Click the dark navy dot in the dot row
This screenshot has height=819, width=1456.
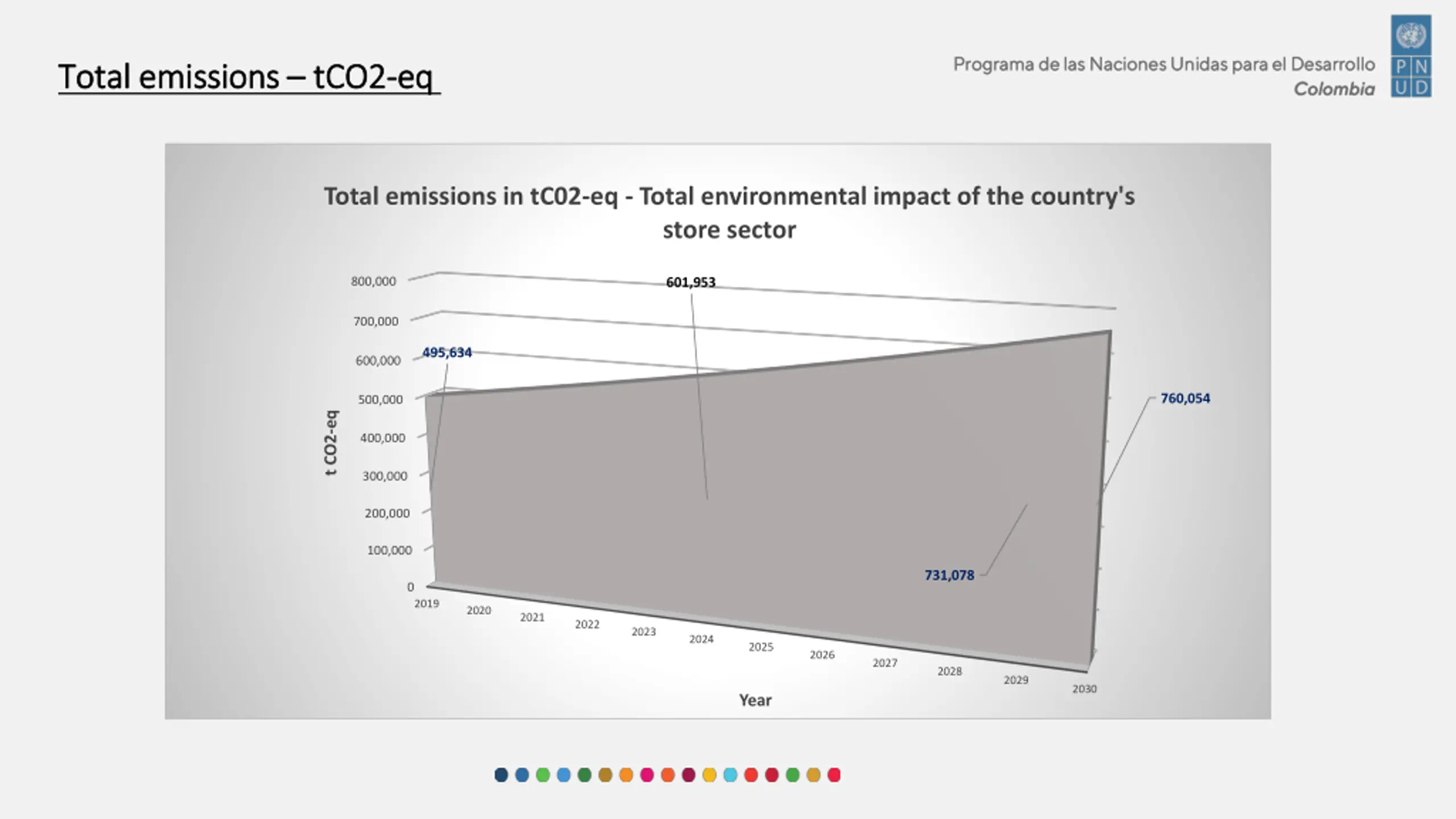pyautogui.click(x=501, y=775)
